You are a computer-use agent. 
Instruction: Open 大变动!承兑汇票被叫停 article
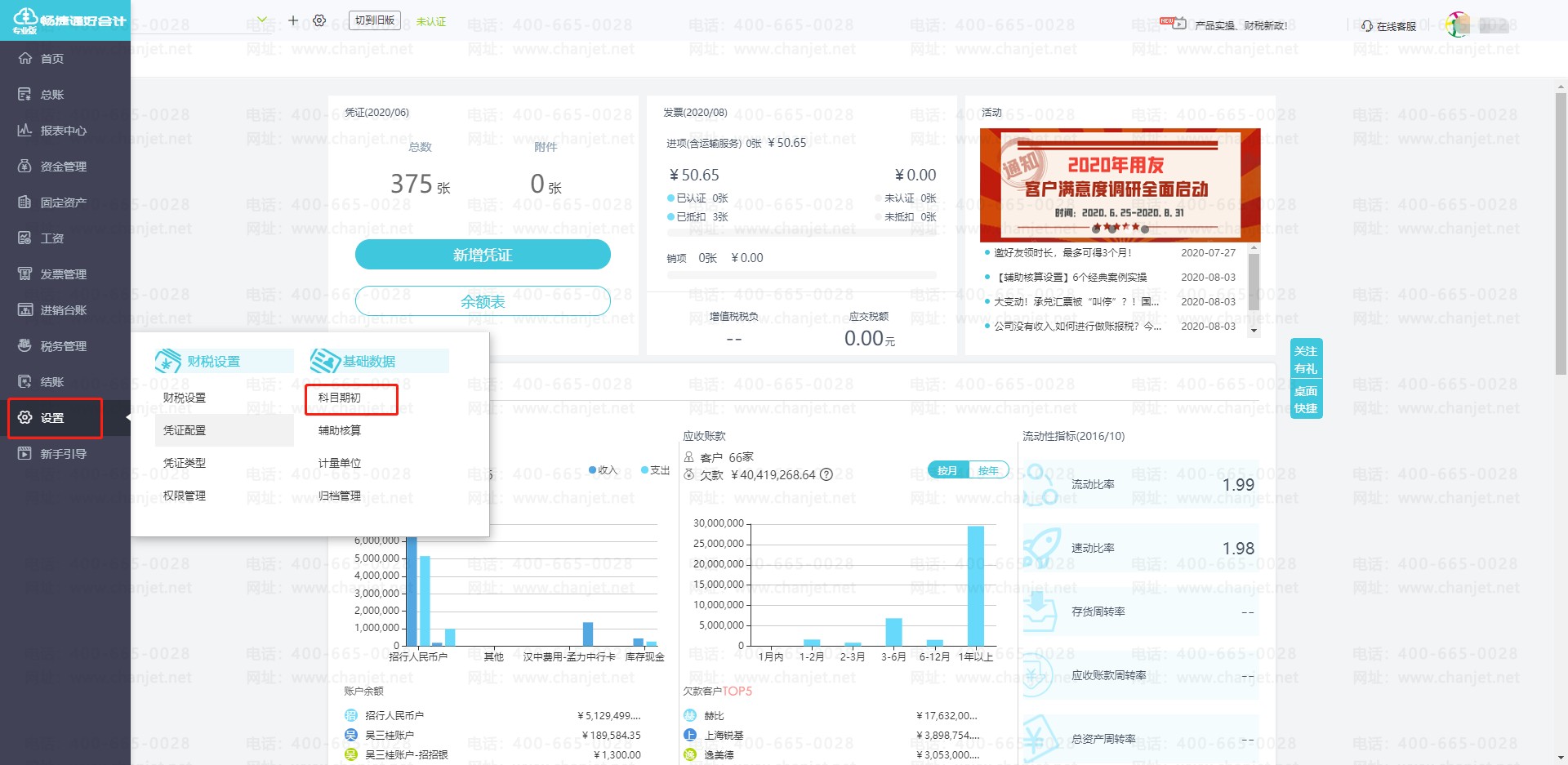pos(1076,302)
